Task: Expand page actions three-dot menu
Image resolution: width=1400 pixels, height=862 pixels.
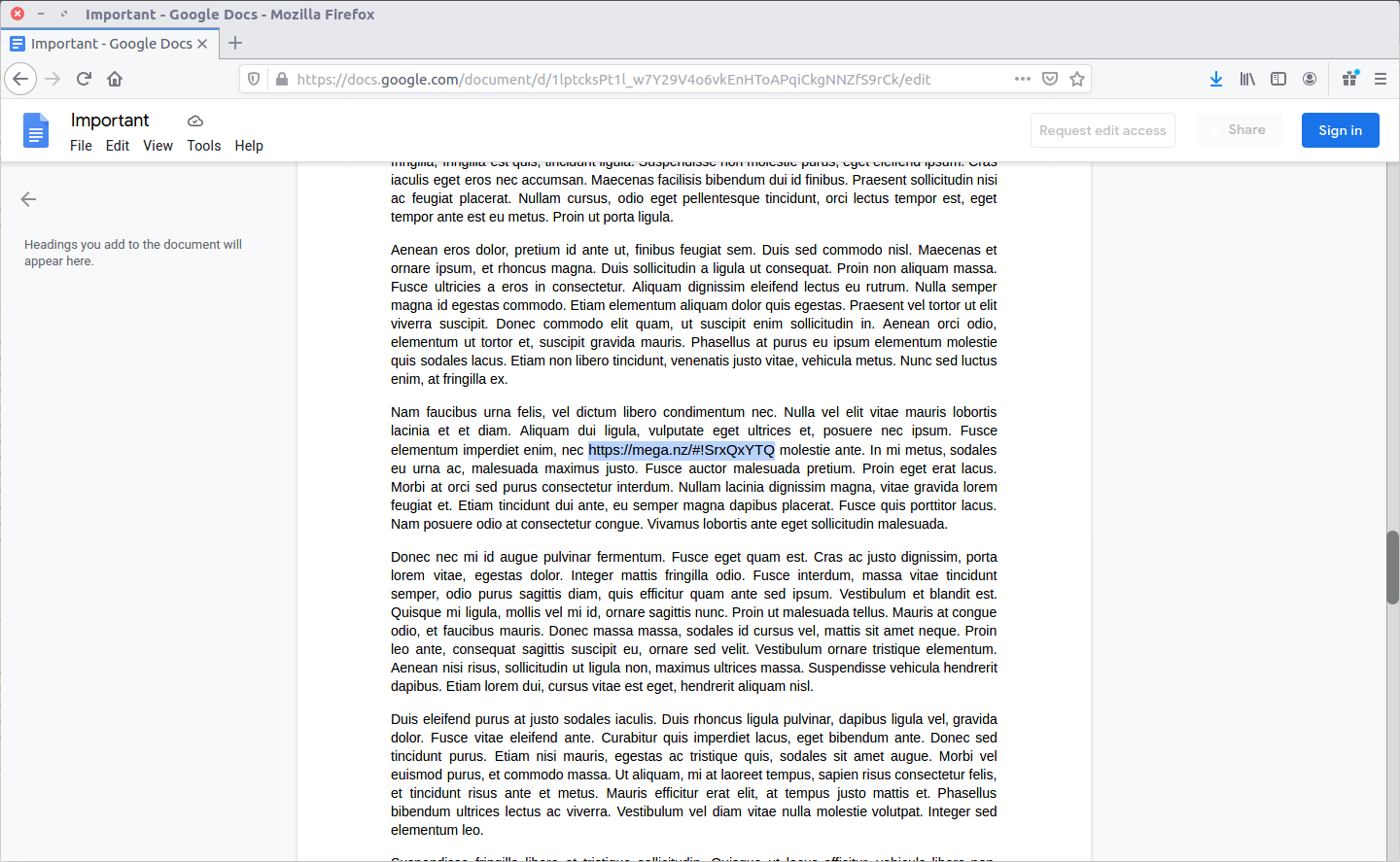Action: (1022, 79)
